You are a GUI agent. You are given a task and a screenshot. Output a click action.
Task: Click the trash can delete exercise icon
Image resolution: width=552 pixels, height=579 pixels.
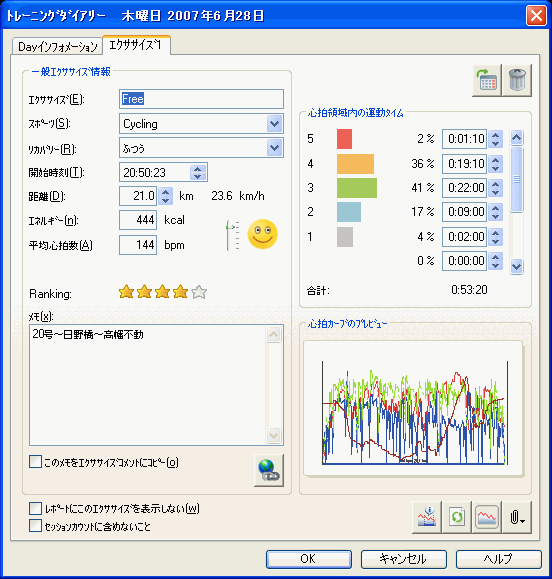(517, 80)
